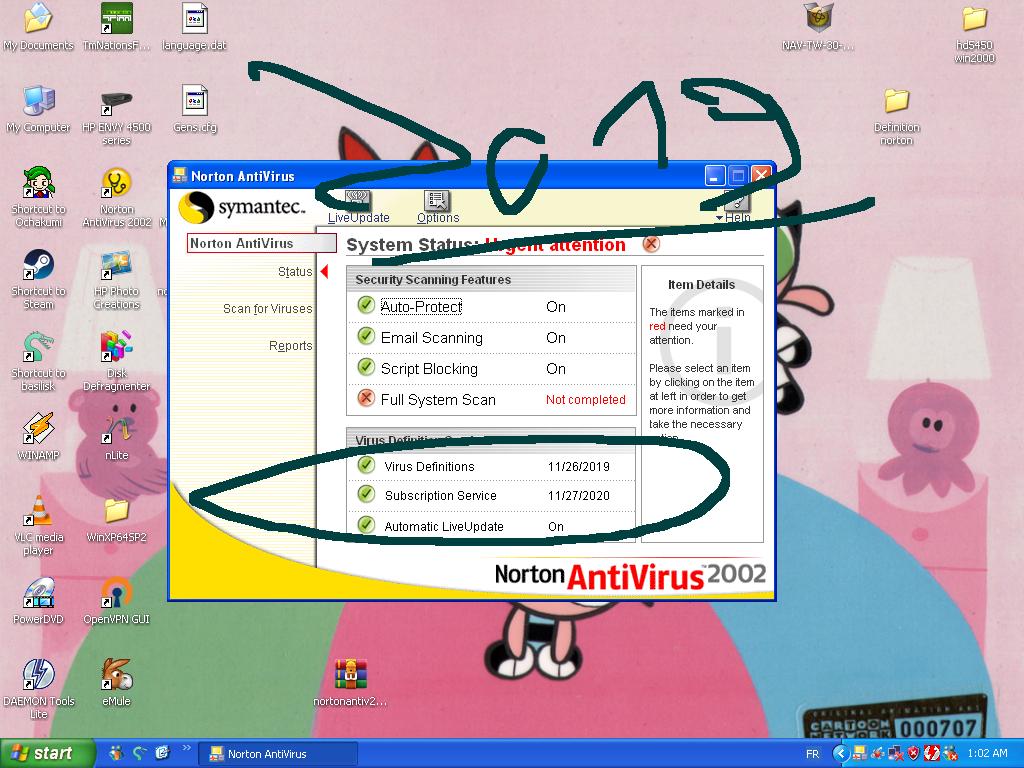Select PowerDVD desktop shortcut
The image size is (1024, 768).
click(38, 601)
